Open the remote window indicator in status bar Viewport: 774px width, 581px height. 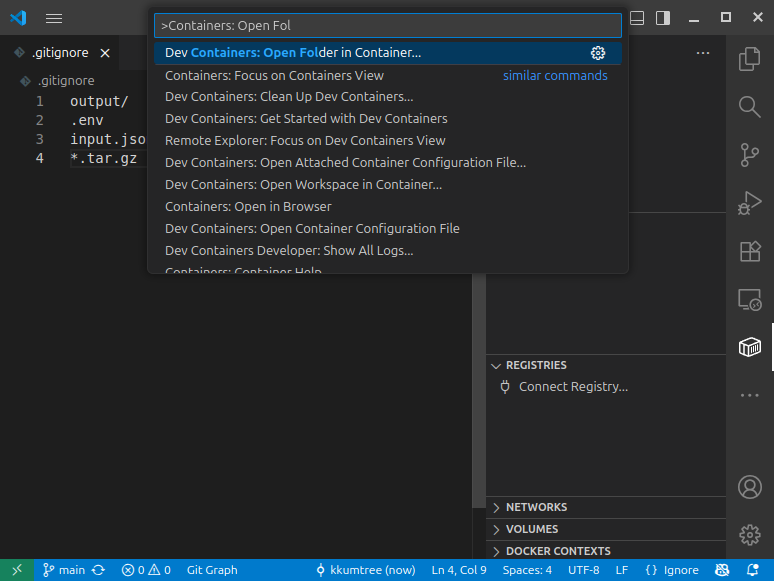coord(17,570)
